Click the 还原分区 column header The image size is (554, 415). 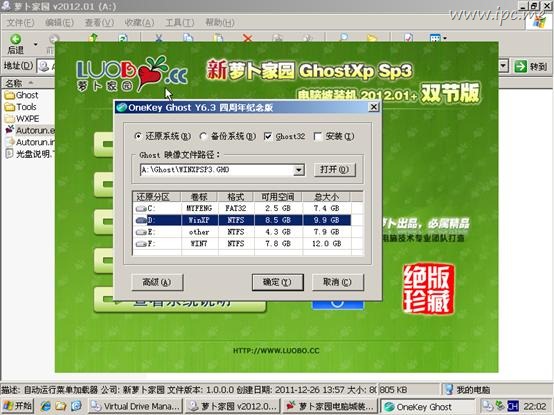(157, 197)
